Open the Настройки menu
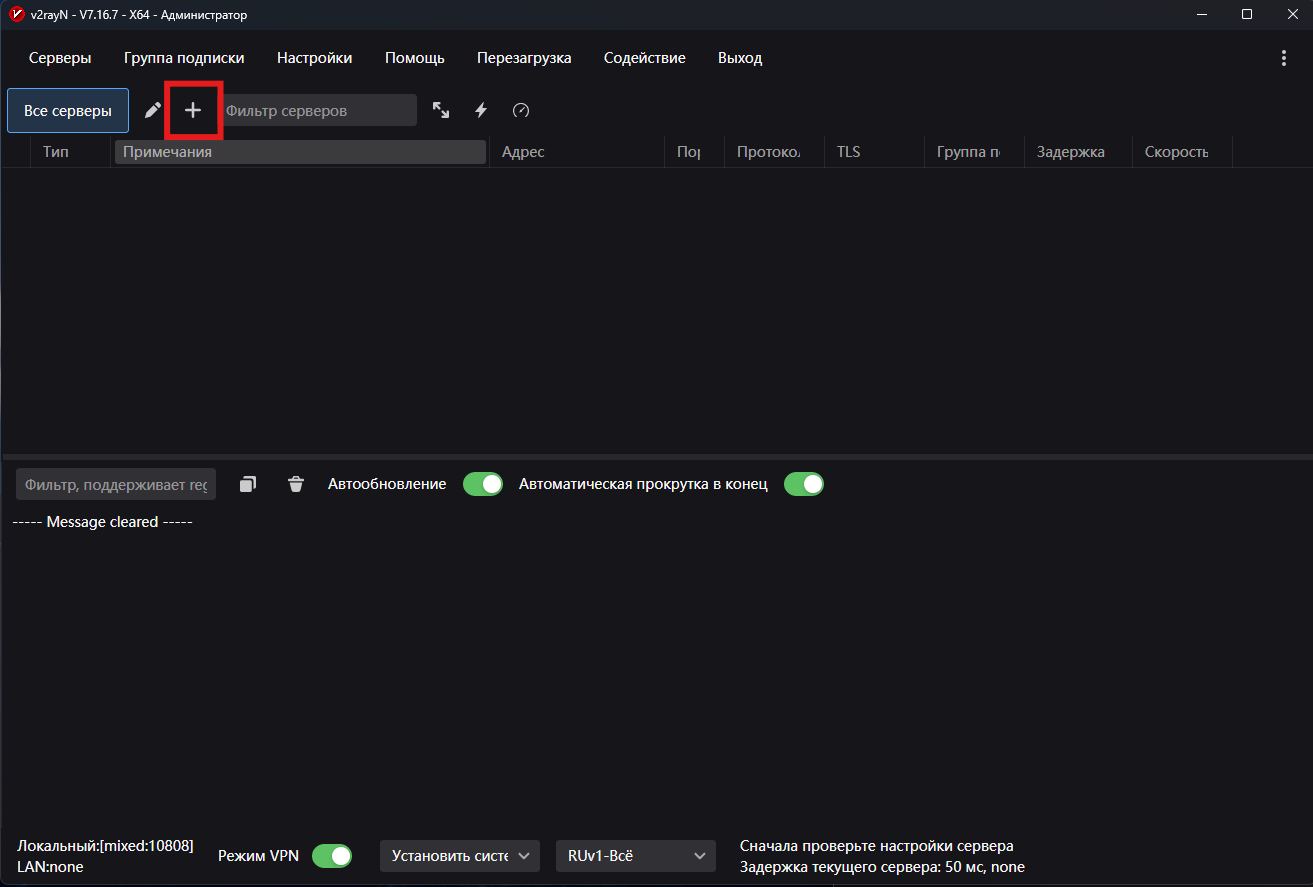 pos(314,58)
